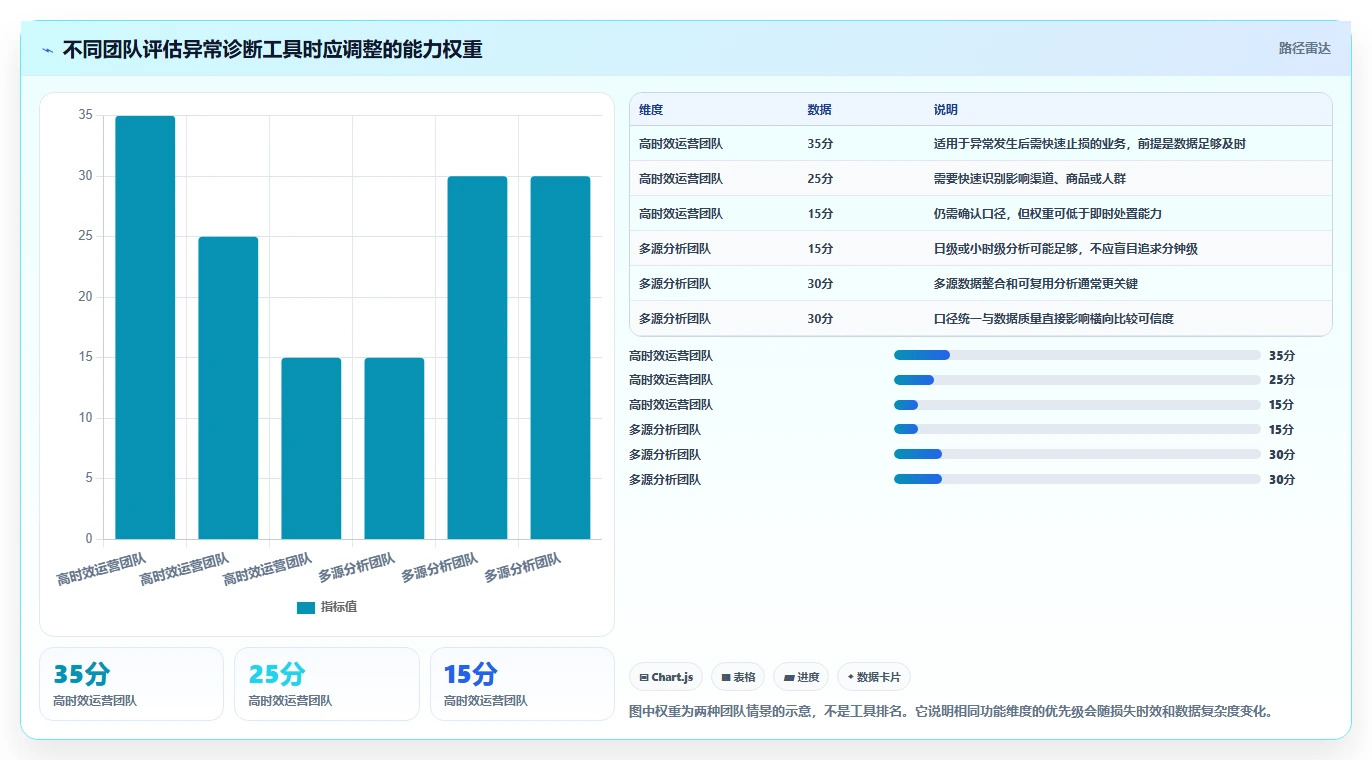This screenshot has height=760, width=1372.
Task: Click the explanation 口径统一与数据质量直接影响横向比较可信度
Action: pyautogui.click(x=1053, y=319)
